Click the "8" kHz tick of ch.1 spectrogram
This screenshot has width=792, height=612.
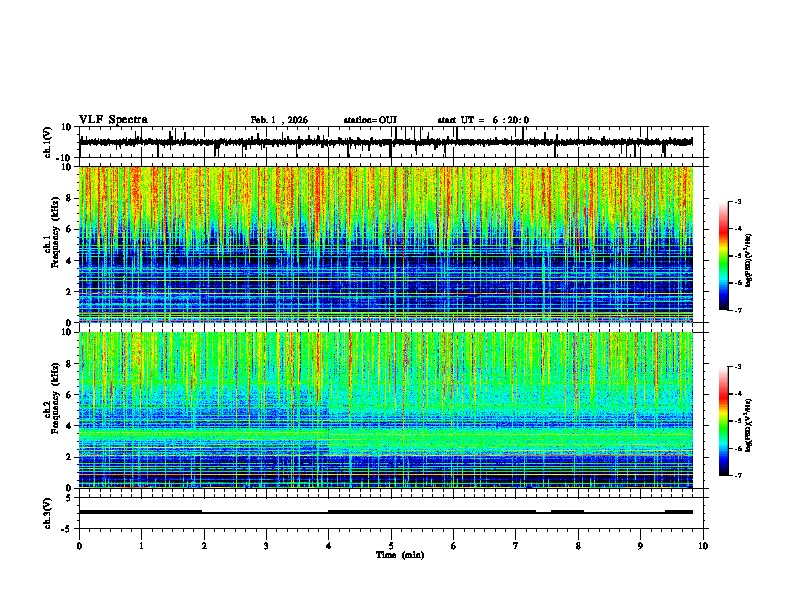[x=70, y=198]
